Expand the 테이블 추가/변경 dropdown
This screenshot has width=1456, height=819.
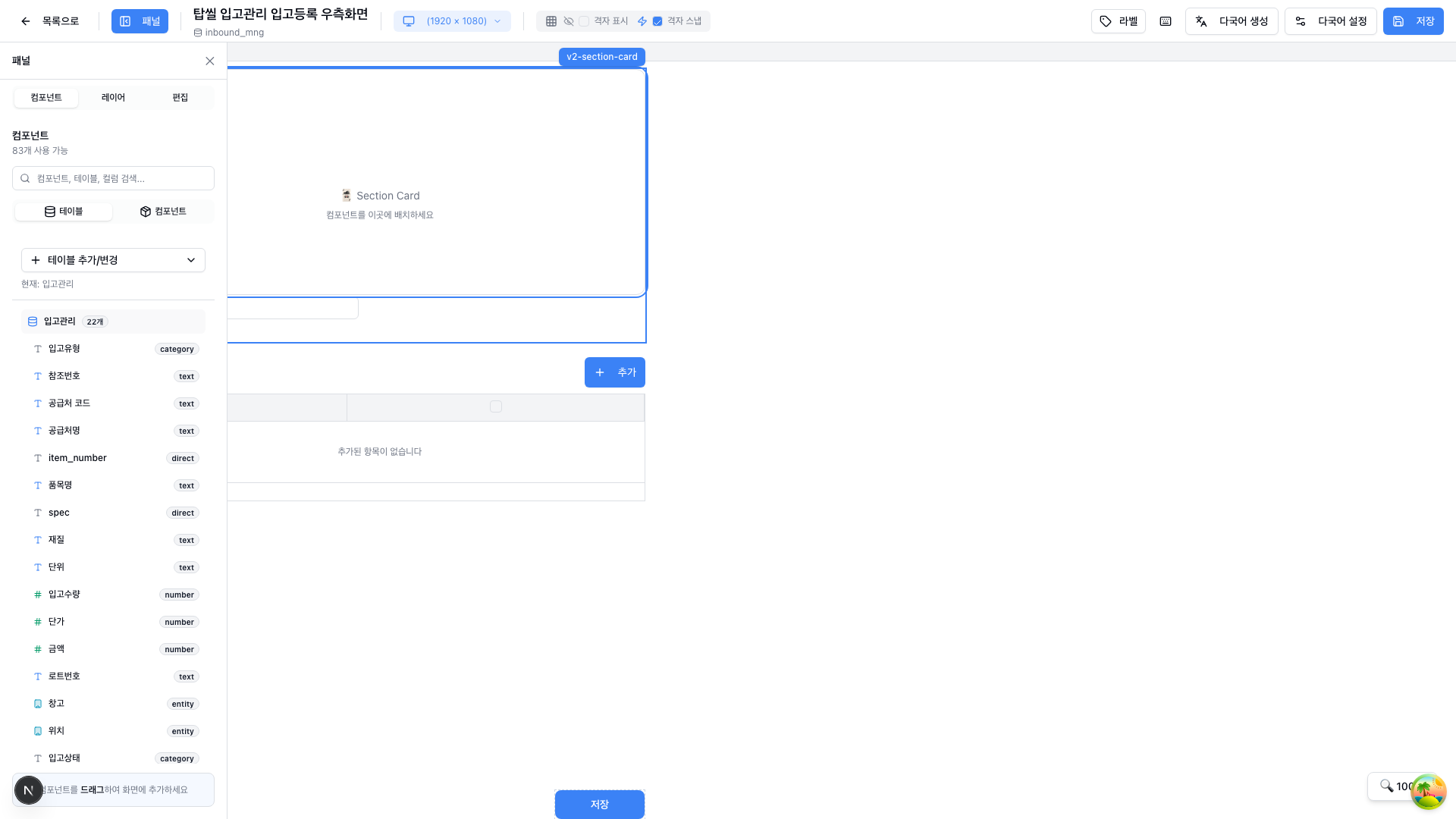[x=113, y=260]
